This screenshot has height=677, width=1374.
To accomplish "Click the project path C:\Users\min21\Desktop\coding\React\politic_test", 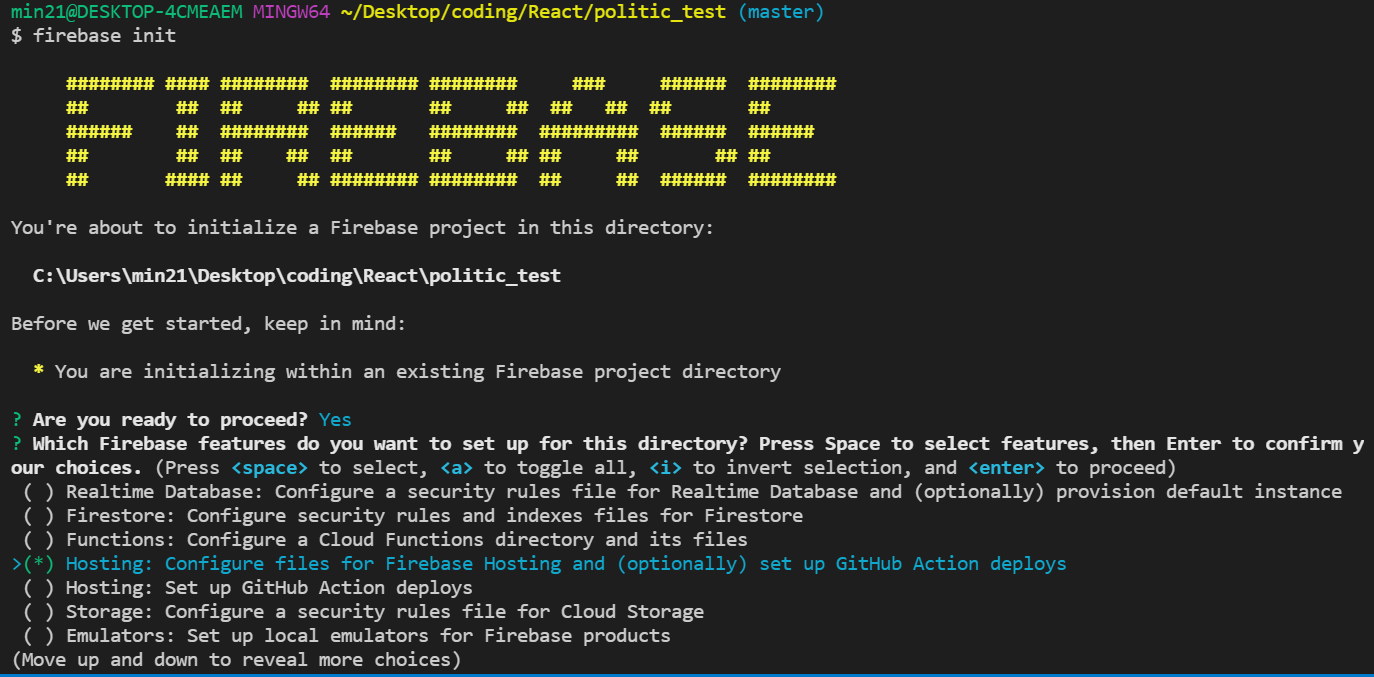I will pos(297,276).
